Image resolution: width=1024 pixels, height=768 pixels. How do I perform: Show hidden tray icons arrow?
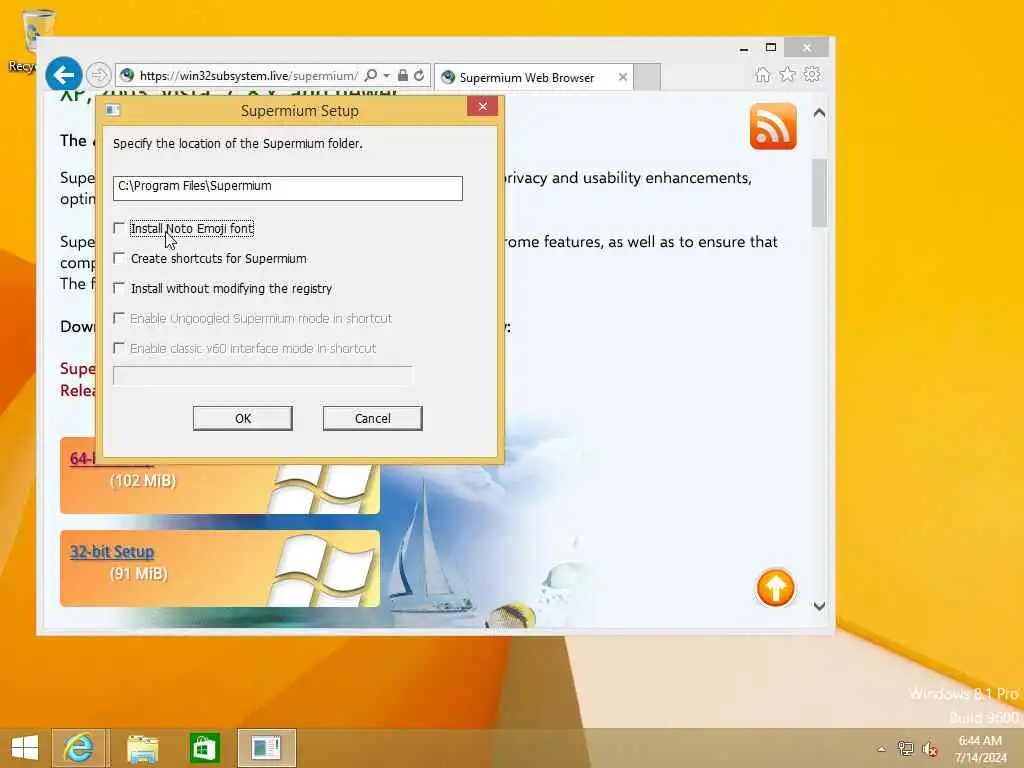882,749
